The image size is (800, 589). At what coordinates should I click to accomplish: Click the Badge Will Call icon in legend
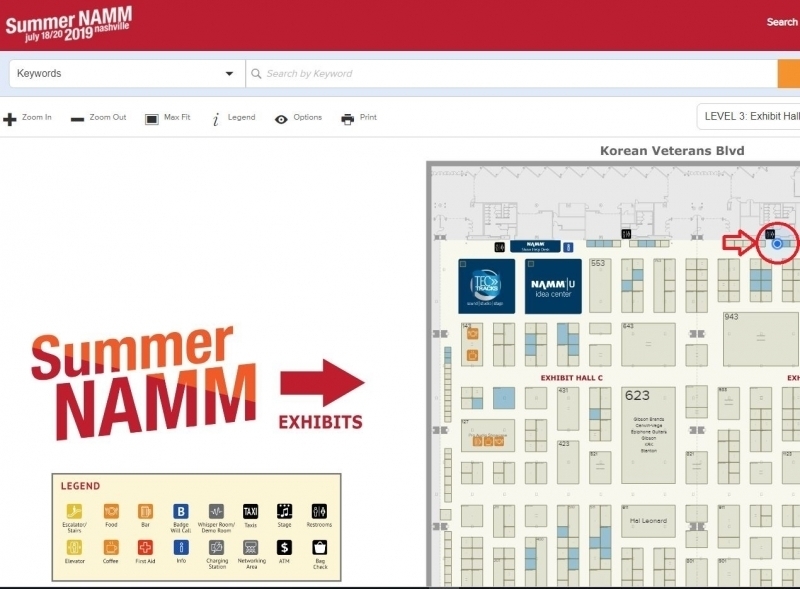click(x=181, y=511)
